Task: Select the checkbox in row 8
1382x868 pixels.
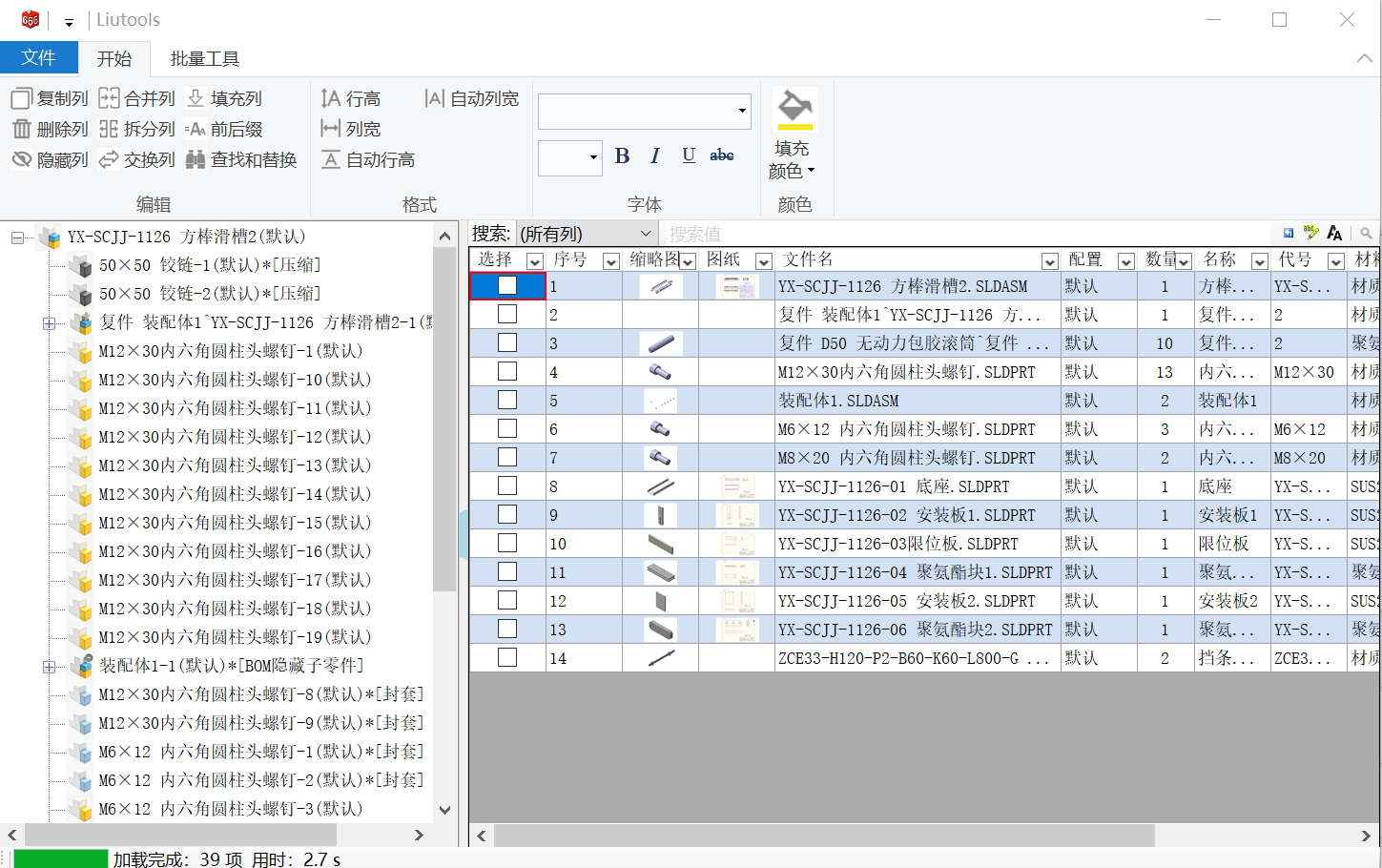Action: tap(507, 486)
